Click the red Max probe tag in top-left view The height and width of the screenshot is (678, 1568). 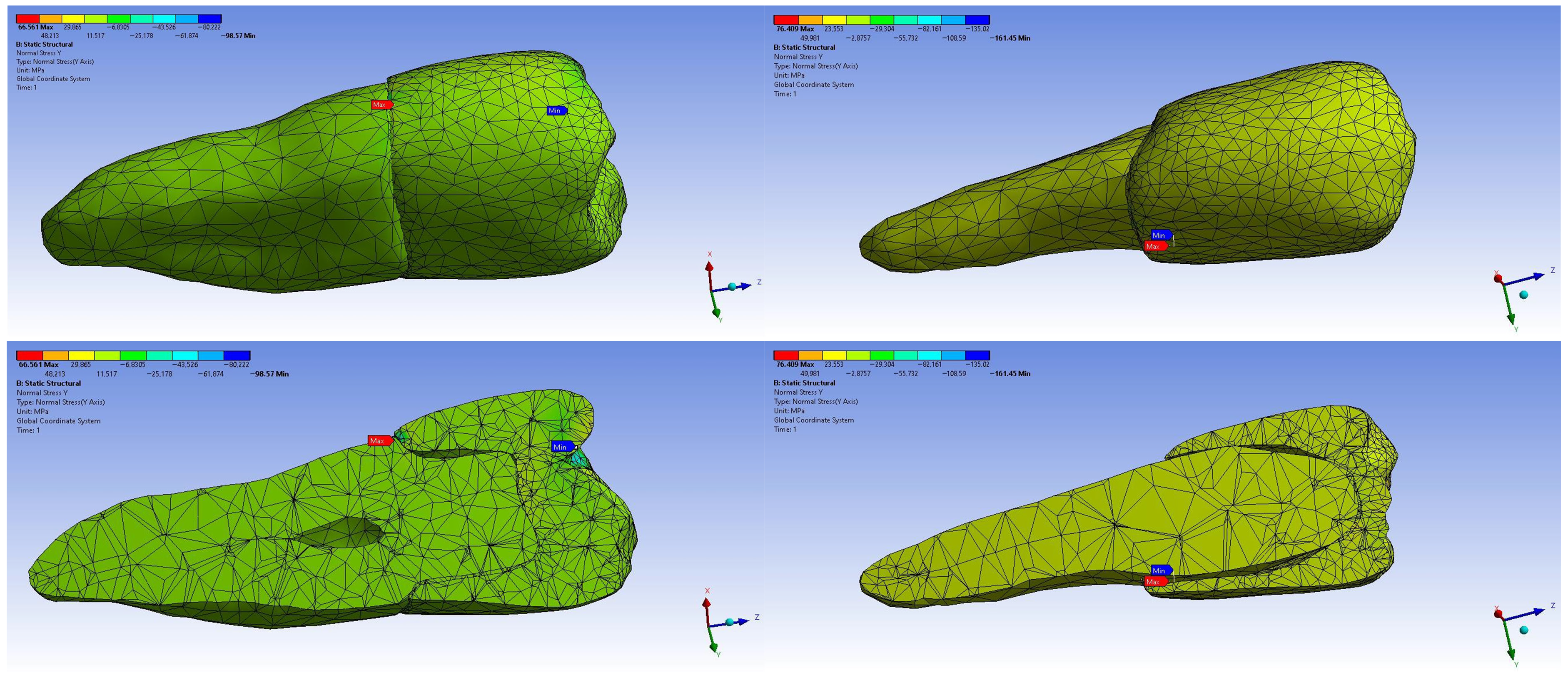[381, 105]
